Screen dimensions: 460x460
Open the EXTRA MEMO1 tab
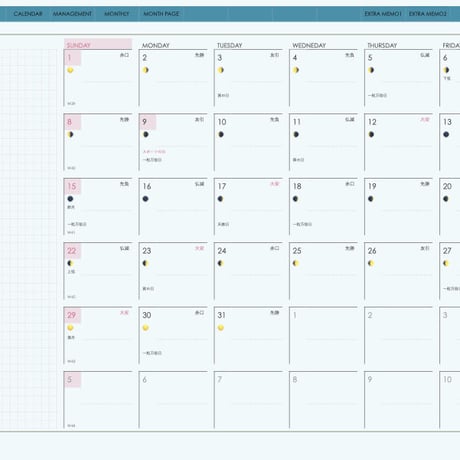[x=383, y=14]
